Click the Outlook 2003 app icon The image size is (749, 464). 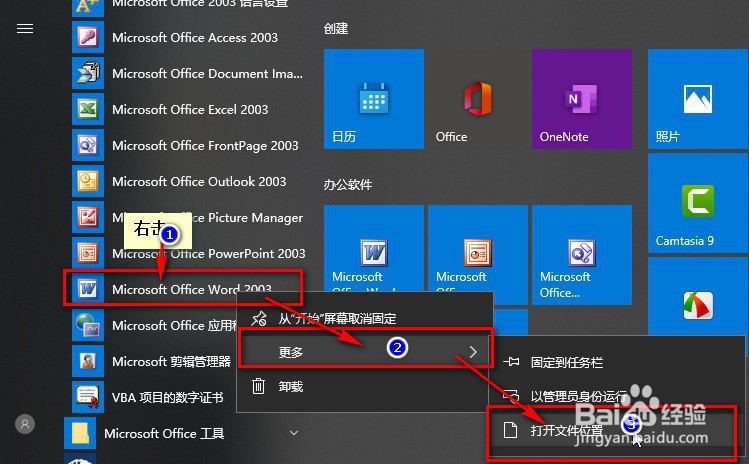tap(88, 181)
